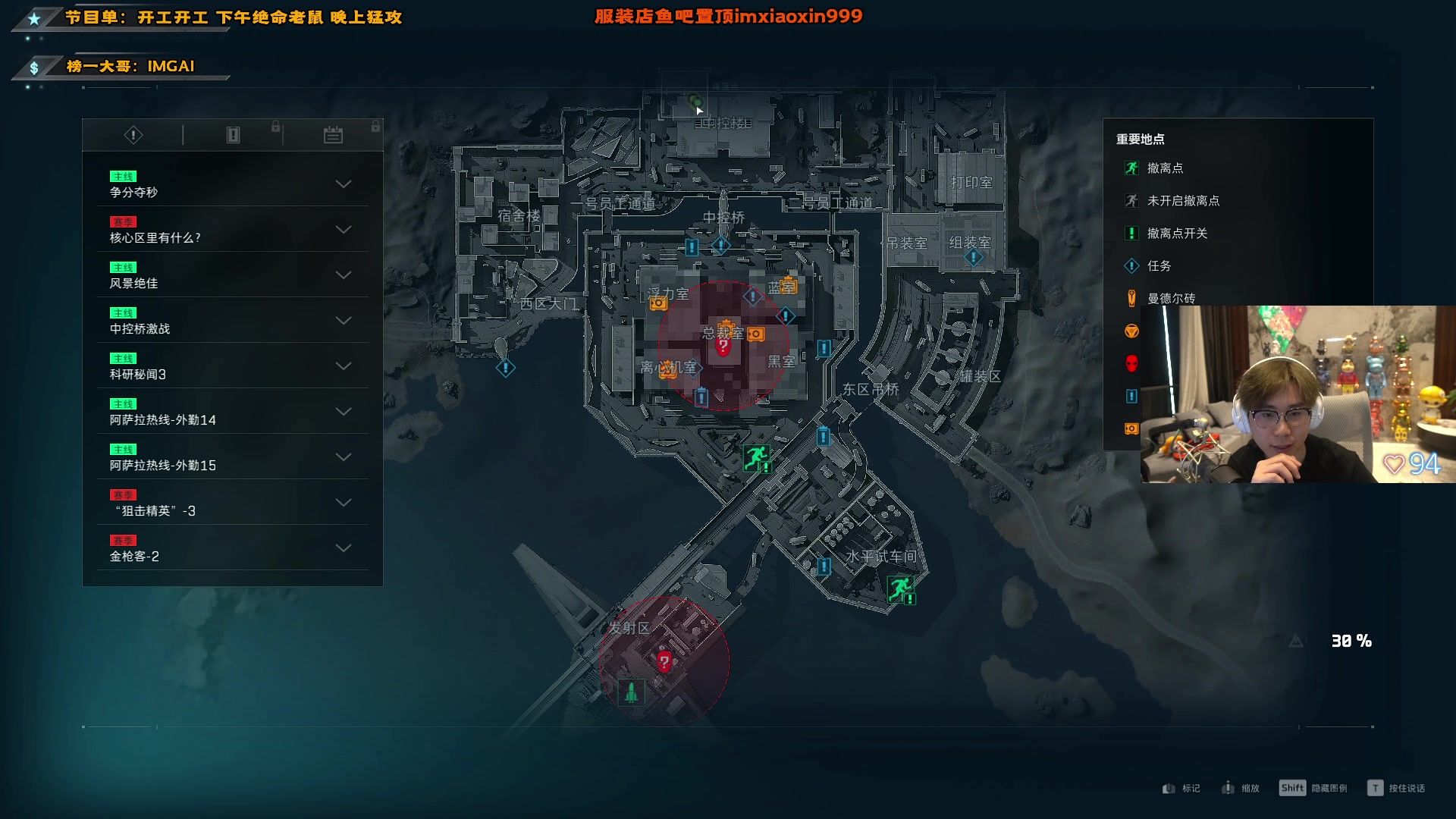Click the 标记 hint at bottom
Screen dimensions: 1456x819
point(1181,789)
